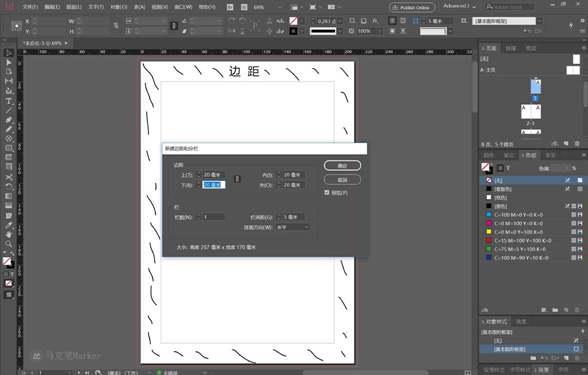Click the Adobe Stock icon in top bar
Viewport: 588px width, 375px height.
(x=244, y=7)
